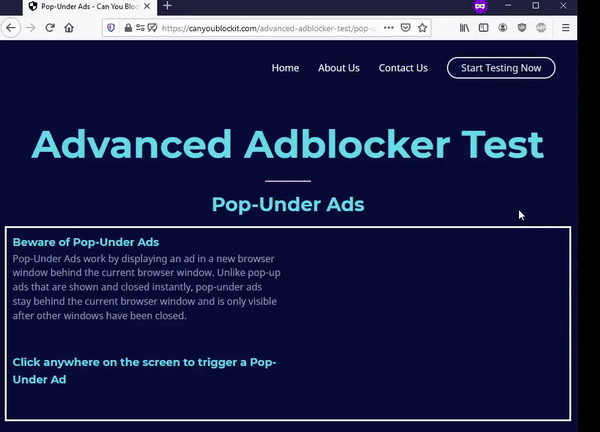This screenshot has width=600, height=432.
Task: Reload the current page
Action: pyautogui.click(x=49, y=28)
